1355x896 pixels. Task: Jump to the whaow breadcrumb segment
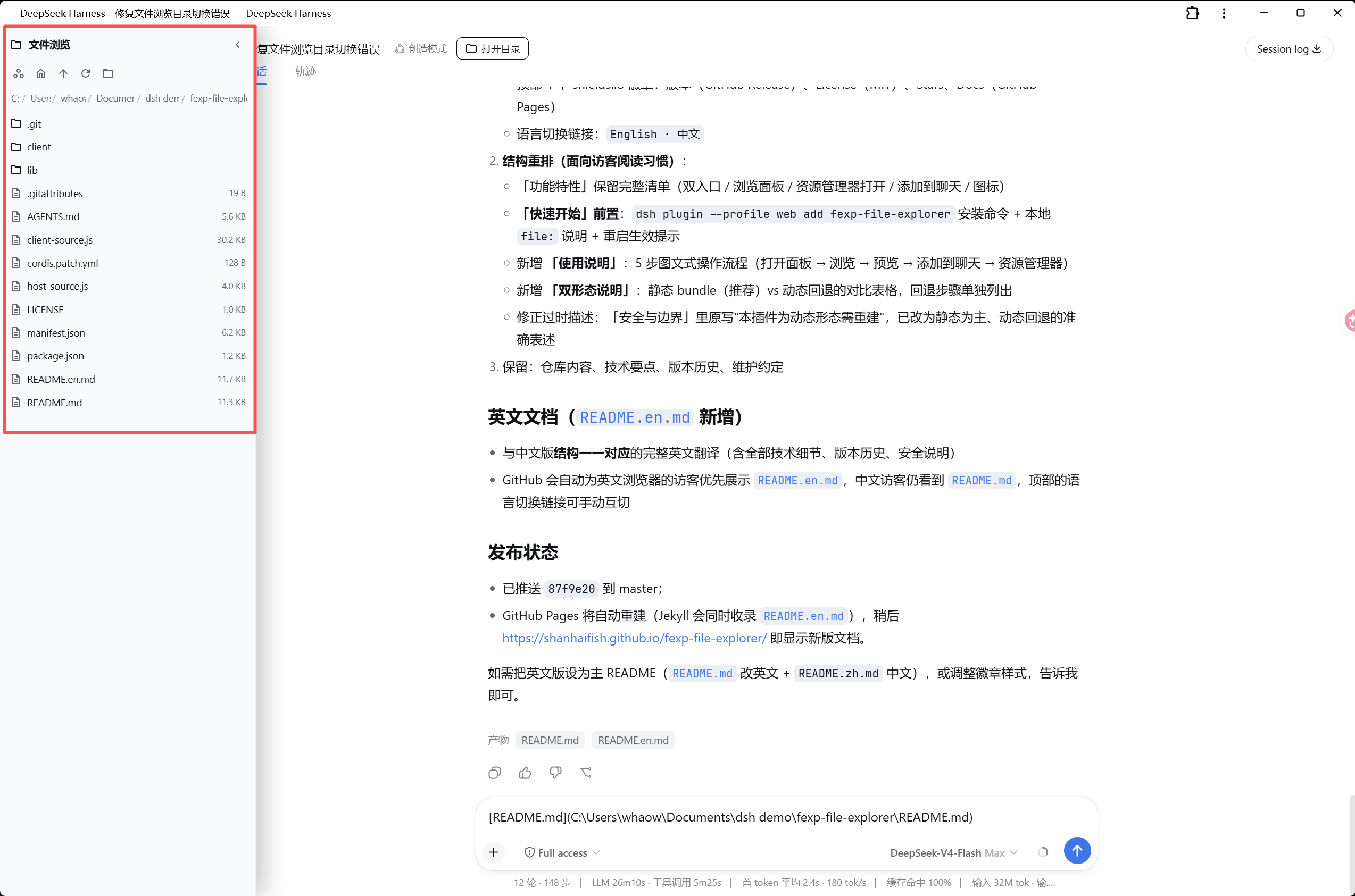pyautogui.click(x=73, y=98)
